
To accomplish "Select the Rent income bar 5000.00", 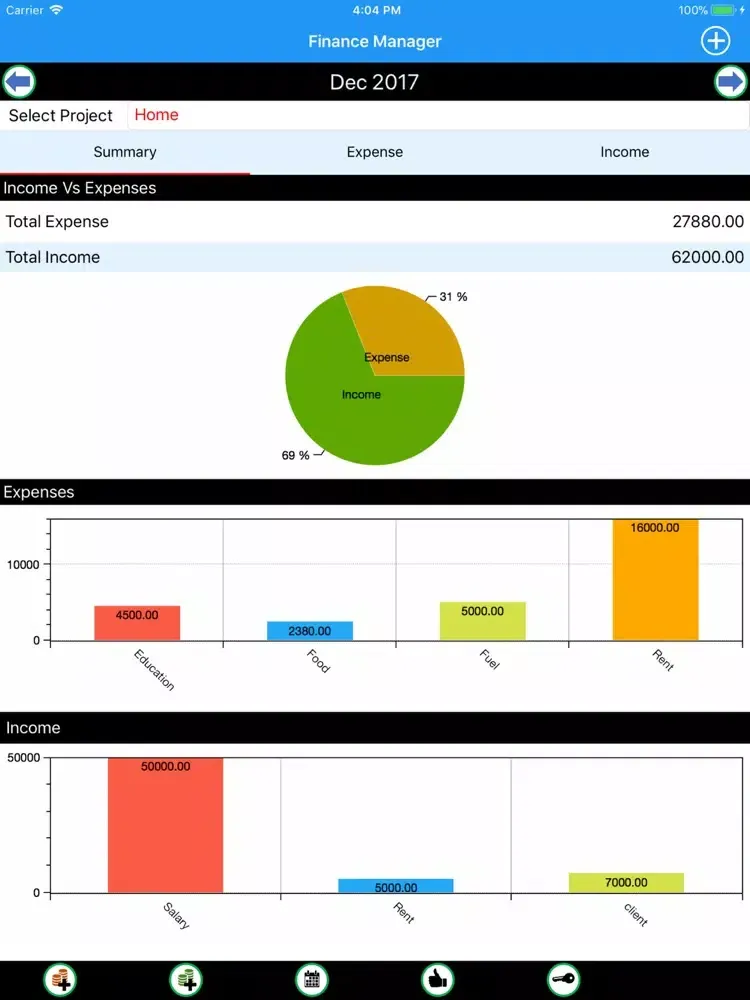I will (x=395, y=886).
